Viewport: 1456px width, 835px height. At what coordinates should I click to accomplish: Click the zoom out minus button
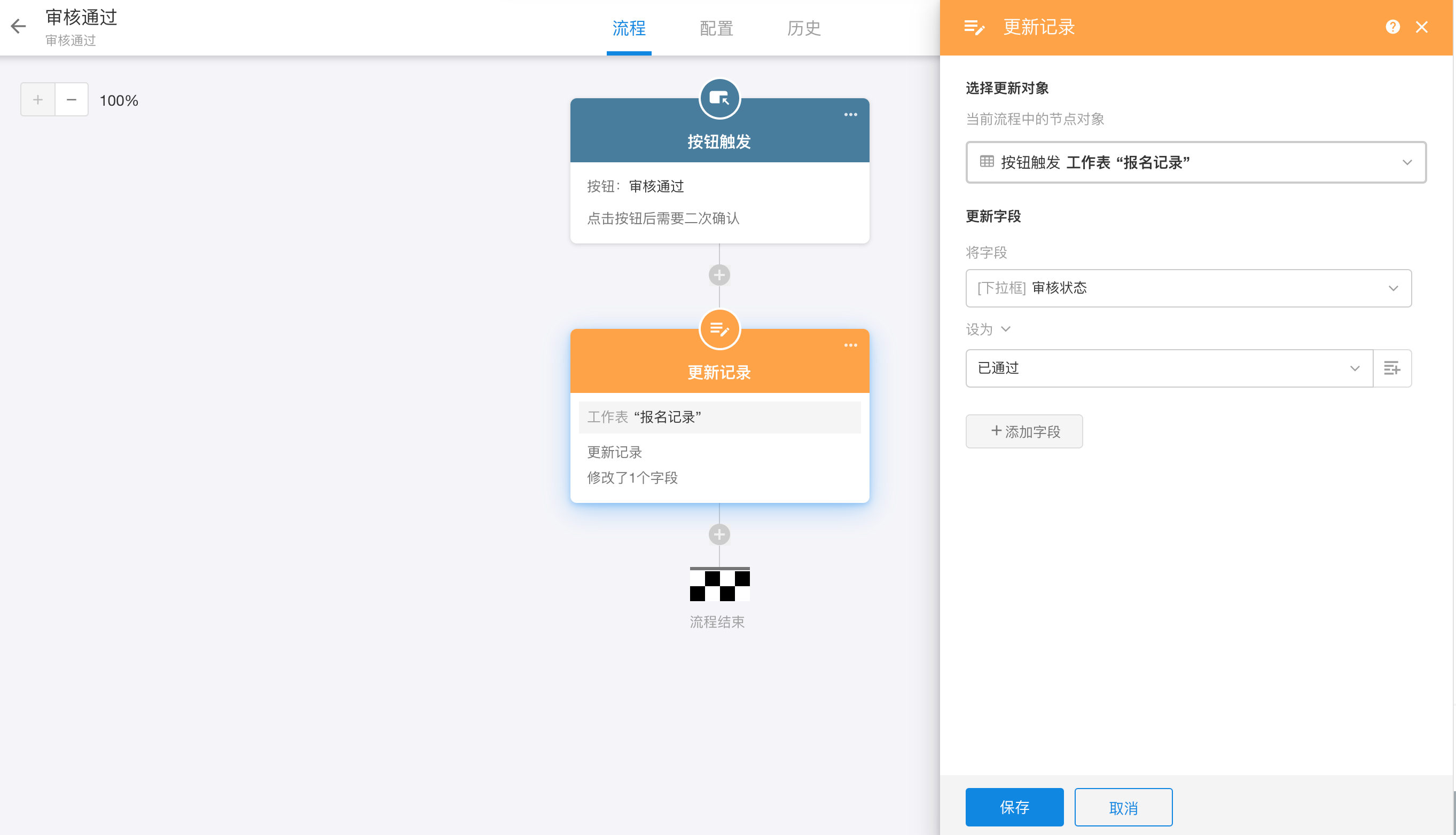point(71,100)
